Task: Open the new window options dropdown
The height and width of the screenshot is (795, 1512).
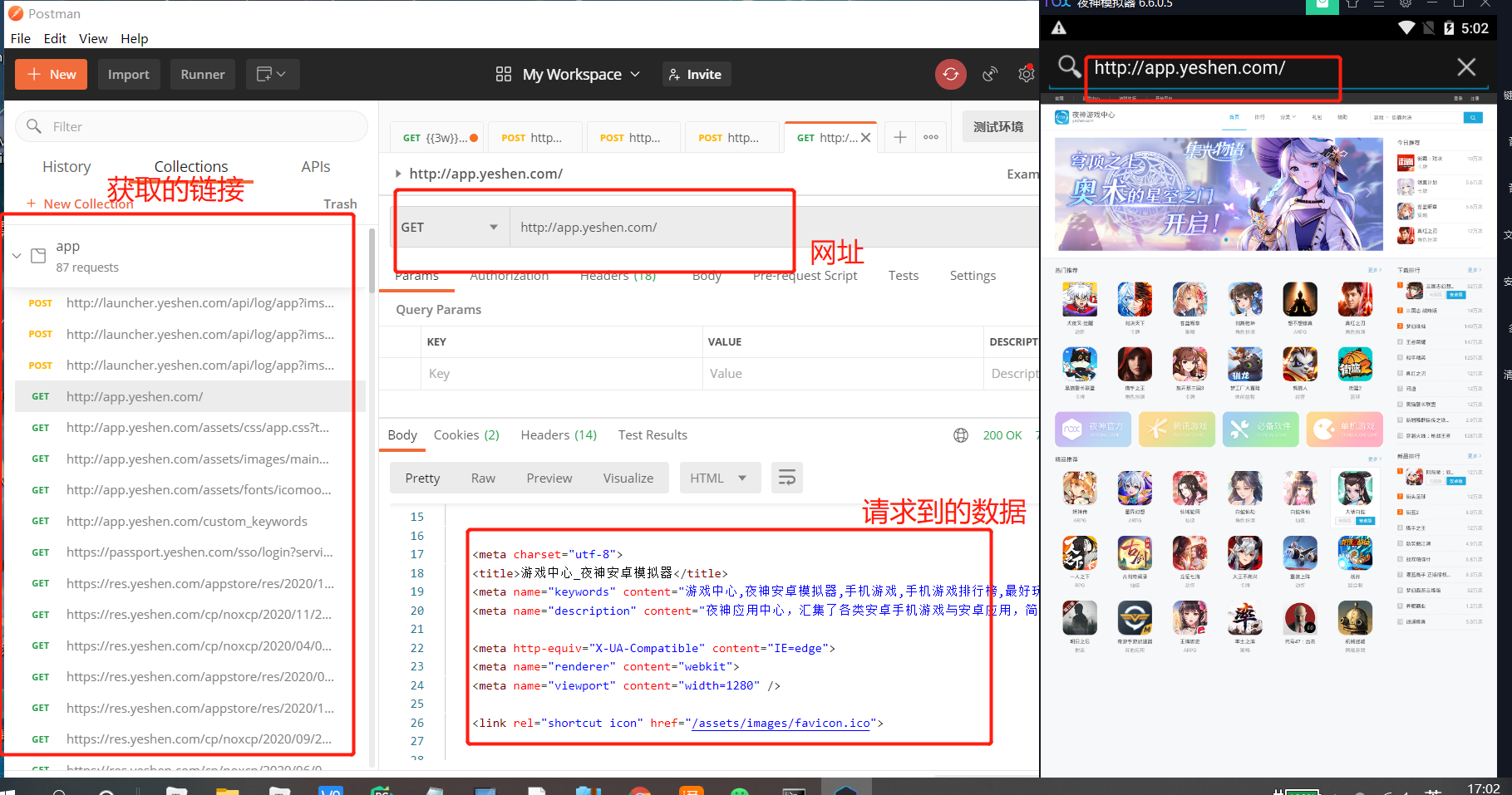Action: tap(272, 74)
